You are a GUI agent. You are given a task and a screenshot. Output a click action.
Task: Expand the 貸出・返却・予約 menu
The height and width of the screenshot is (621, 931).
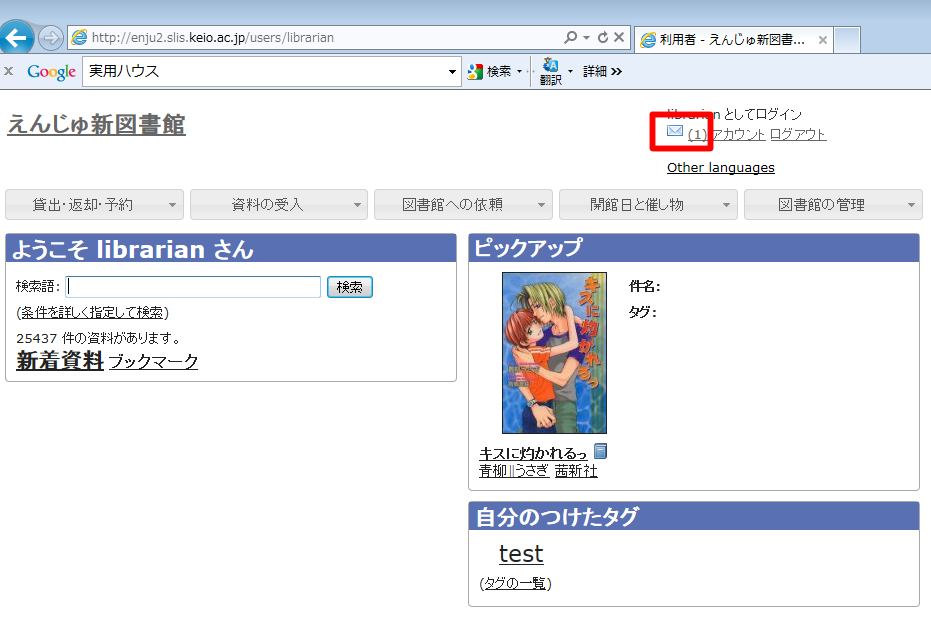94,205
